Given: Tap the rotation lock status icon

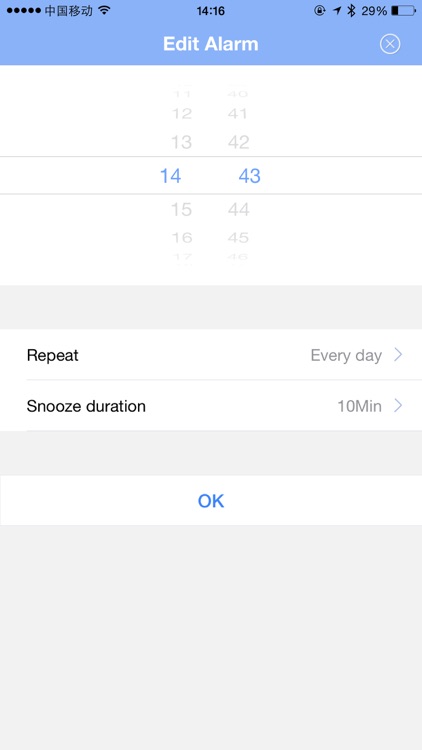Looking at the screenshot, I should point(320,10).
